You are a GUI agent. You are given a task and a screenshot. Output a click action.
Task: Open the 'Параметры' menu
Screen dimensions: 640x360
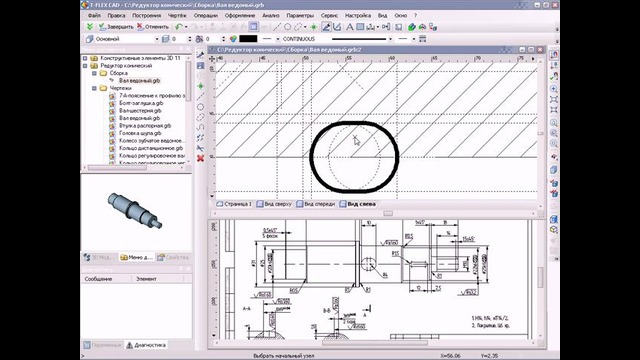click(300, 16)
